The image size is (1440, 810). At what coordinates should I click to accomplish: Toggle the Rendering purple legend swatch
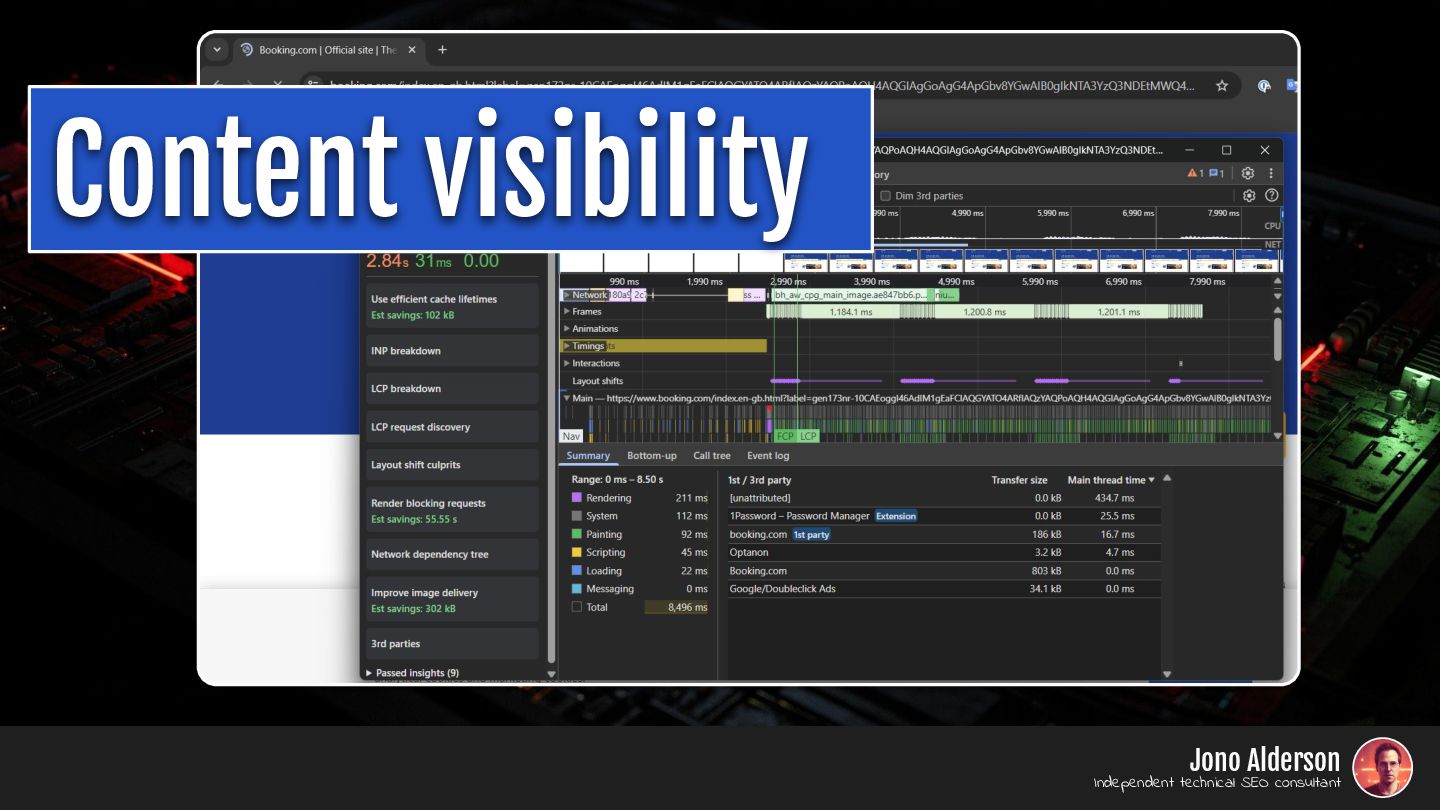click(576, 498)
